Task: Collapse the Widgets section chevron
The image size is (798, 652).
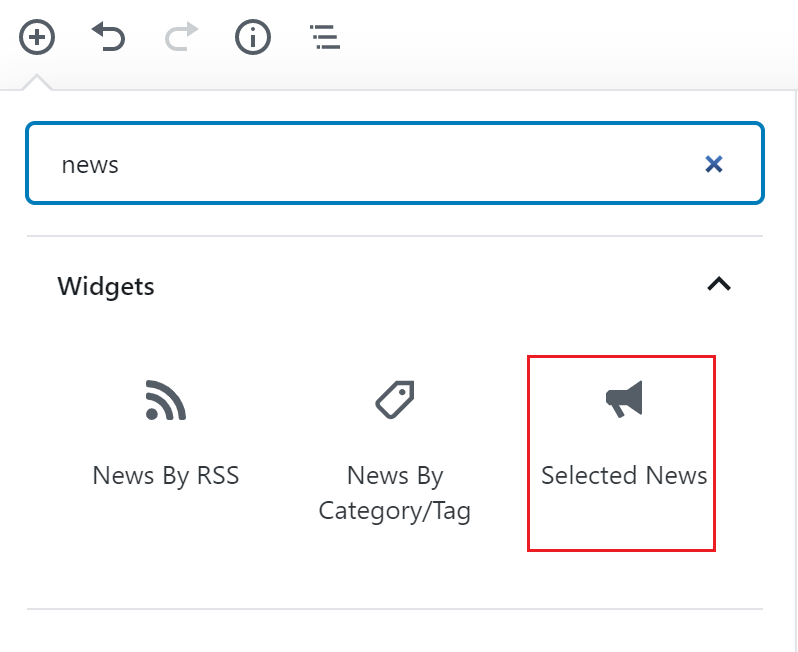Action: (x=719, y=284)
